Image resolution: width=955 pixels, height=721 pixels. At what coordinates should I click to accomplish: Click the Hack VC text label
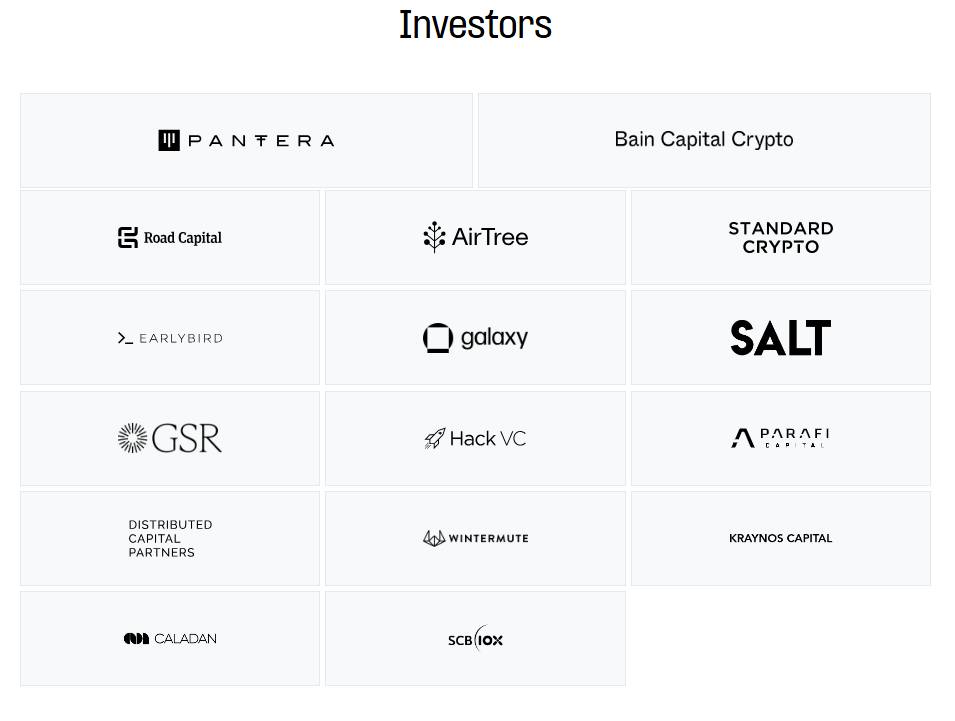[x=488, y=438]
